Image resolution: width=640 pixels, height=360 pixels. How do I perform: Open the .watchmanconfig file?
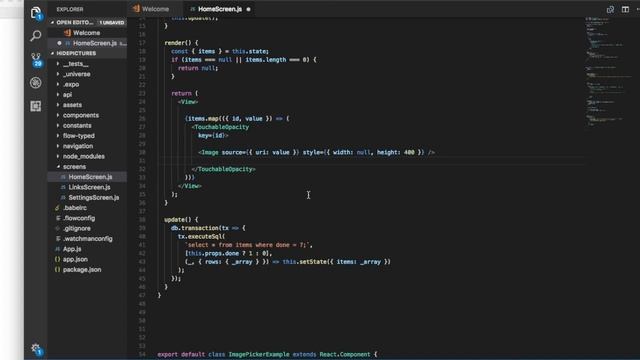pos(88,238)
